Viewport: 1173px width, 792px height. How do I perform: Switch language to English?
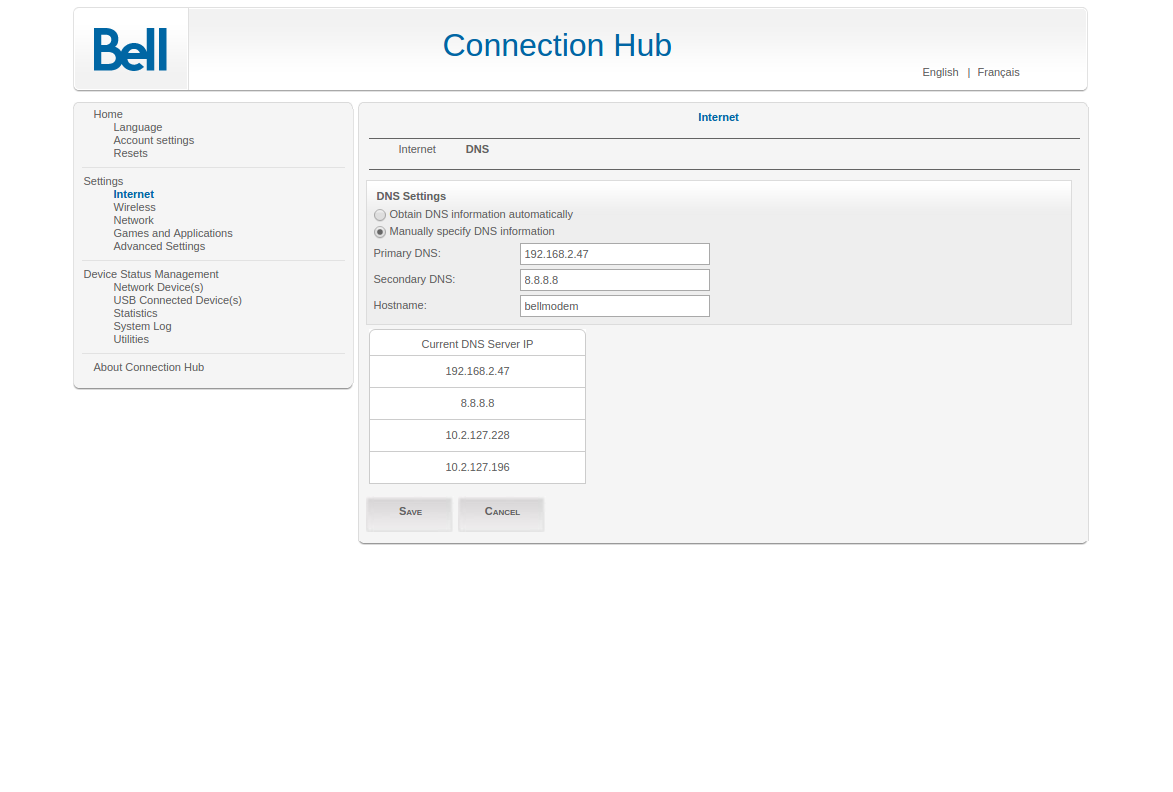click(x=940, y=72)
